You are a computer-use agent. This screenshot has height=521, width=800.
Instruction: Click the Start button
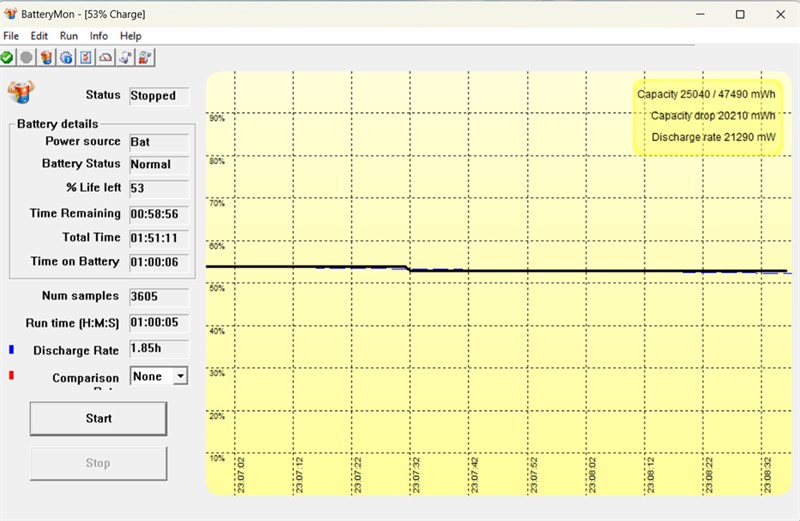click(98, 418)
